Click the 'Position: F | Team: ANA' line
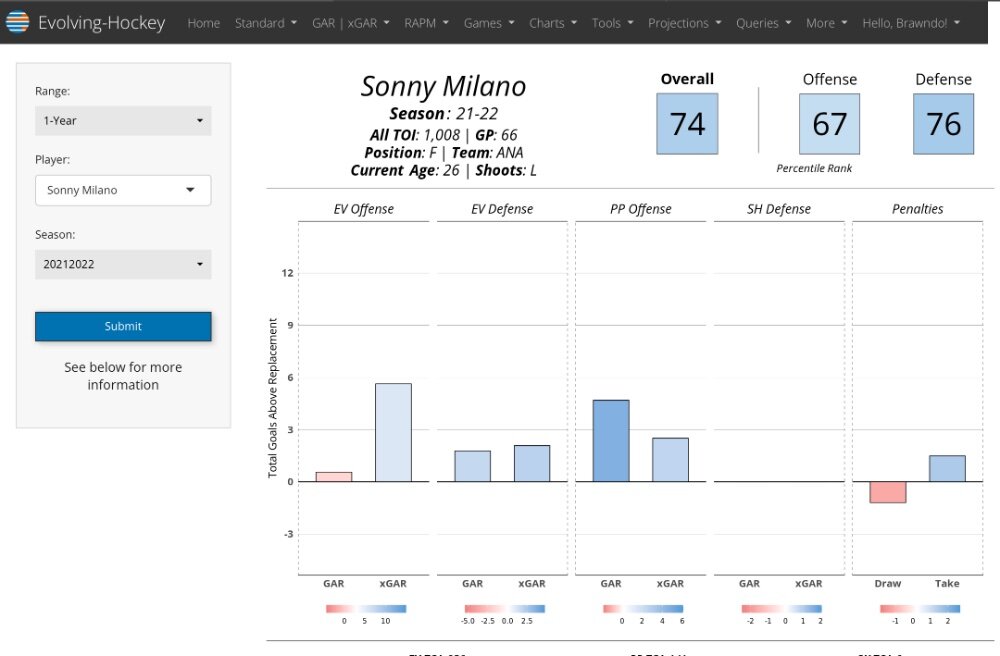1000x656 pixels. pos(444,153)
